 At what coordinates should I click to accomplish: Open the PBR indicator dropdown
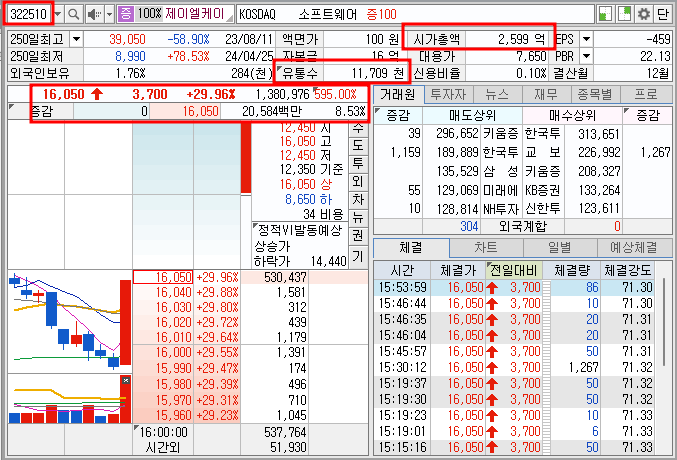coord(586,56)
